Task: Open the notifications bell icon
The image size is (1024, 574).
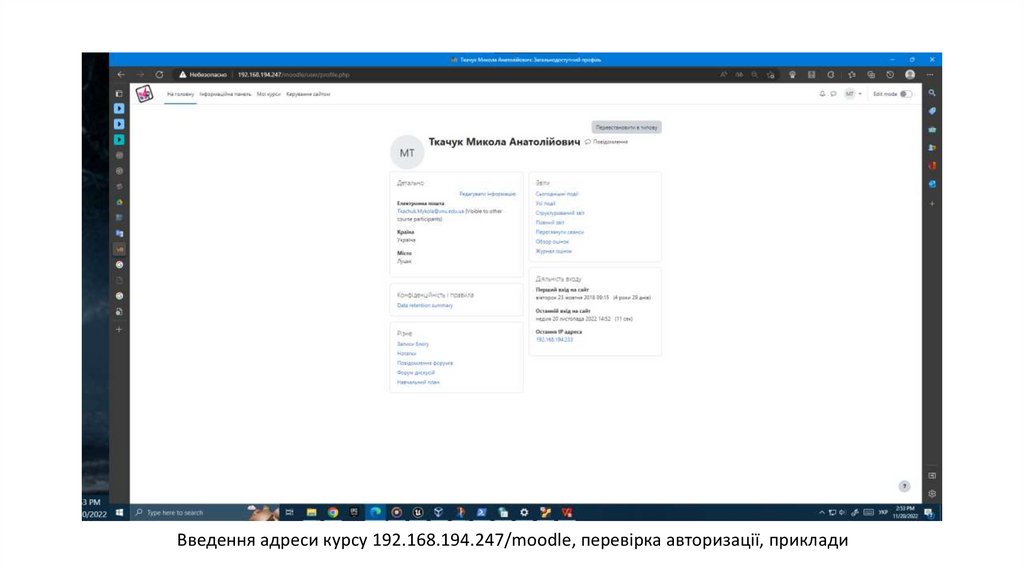Action: 822,94
